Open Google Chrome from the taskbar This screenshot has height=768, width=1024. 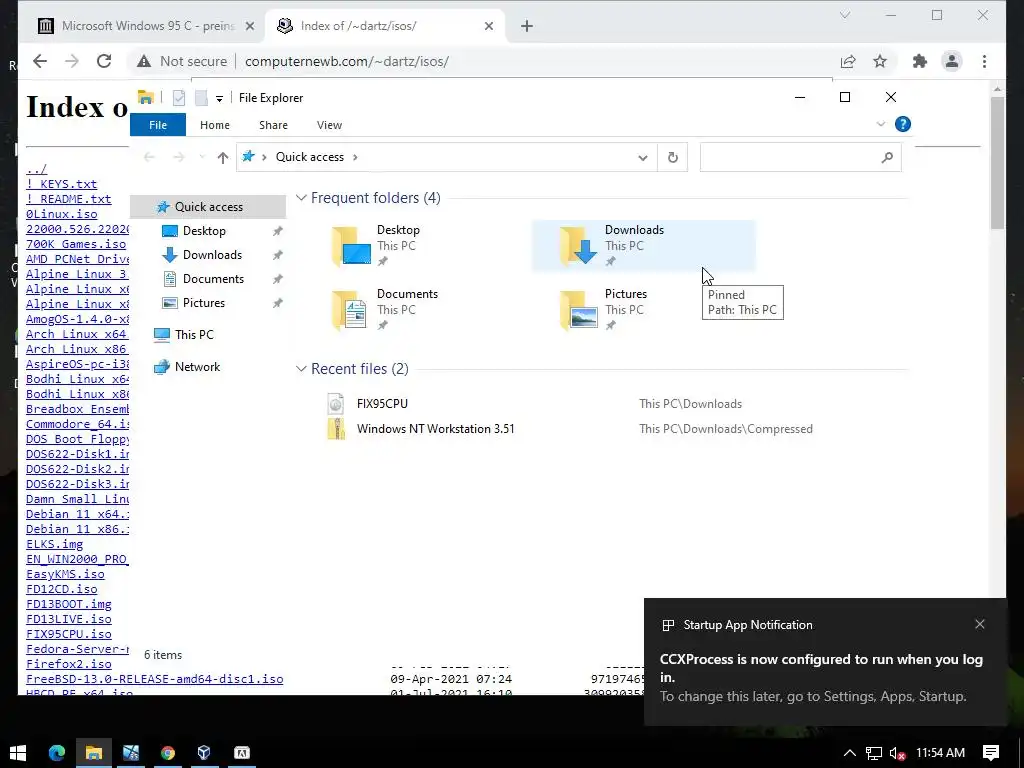point(168,753)
